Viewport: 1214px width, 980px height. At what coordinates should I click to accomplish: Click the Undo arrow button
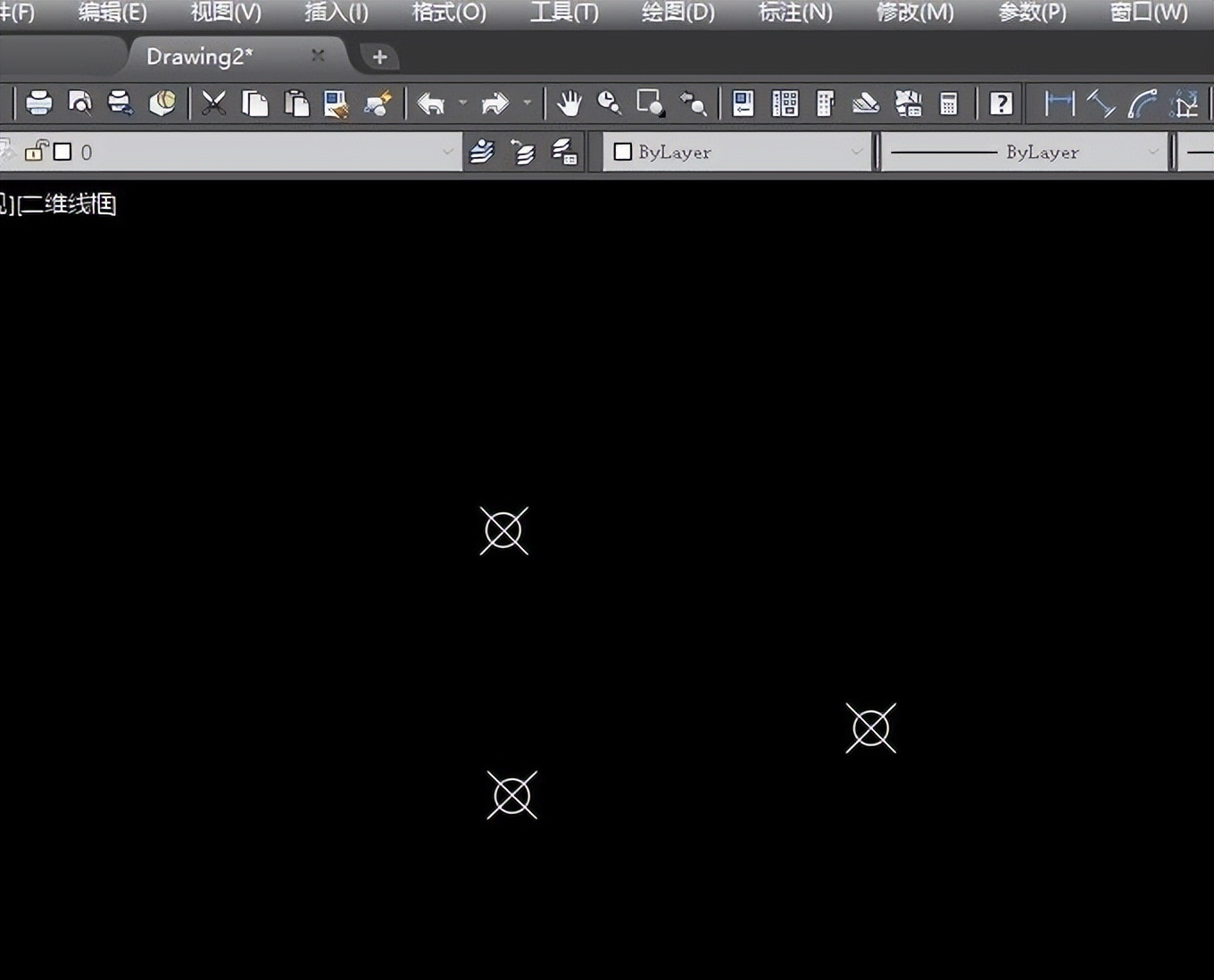[x=431, y=104]
